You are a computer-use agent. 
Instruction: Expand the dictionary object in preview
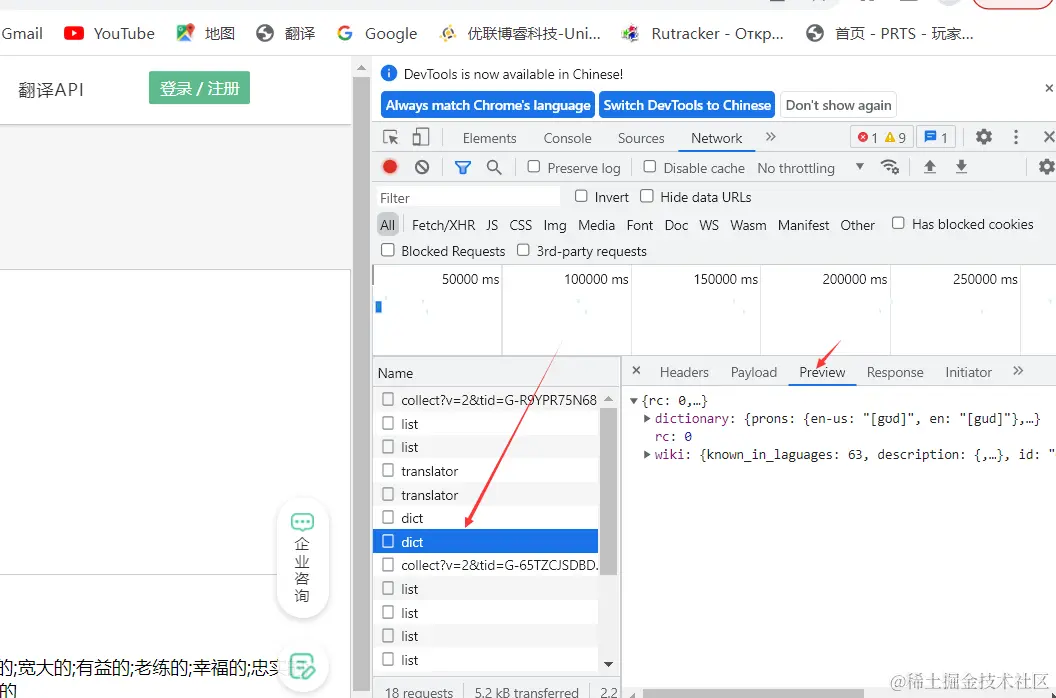tap(647, 418)
